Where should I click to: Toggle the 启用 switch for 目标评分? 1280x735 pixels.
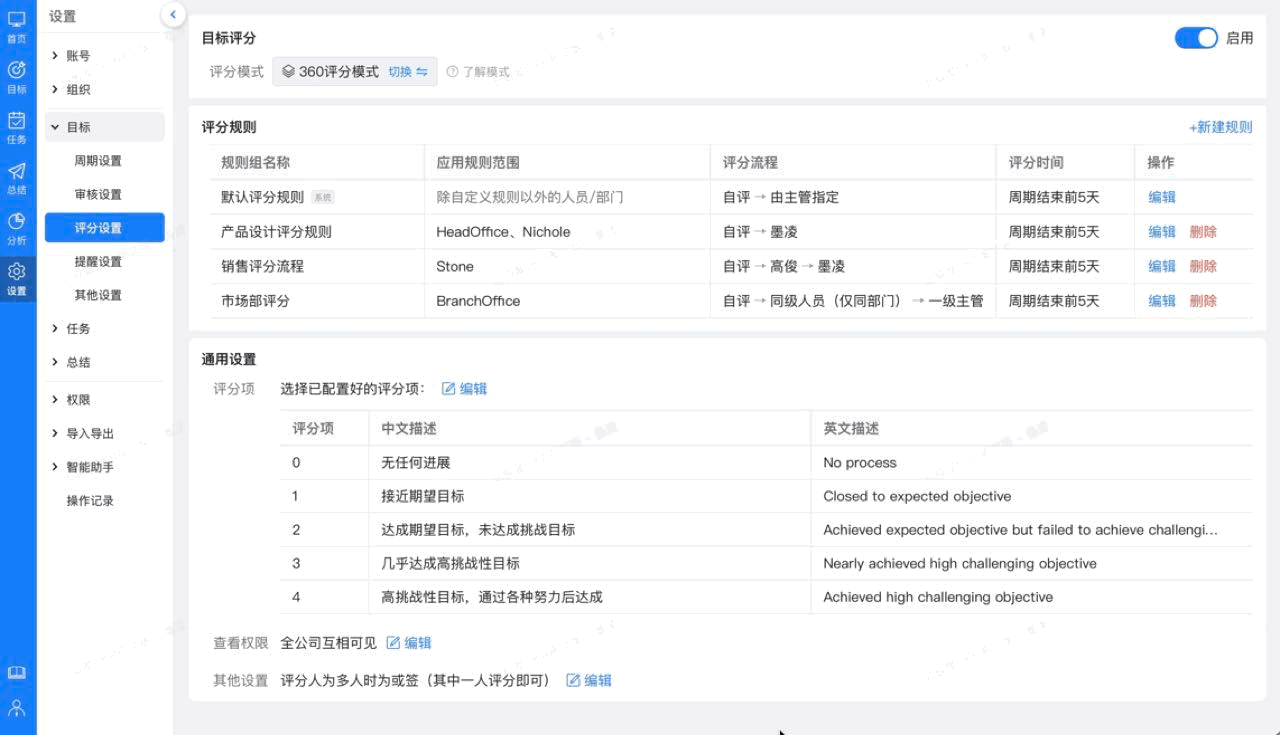(1196, 38)
